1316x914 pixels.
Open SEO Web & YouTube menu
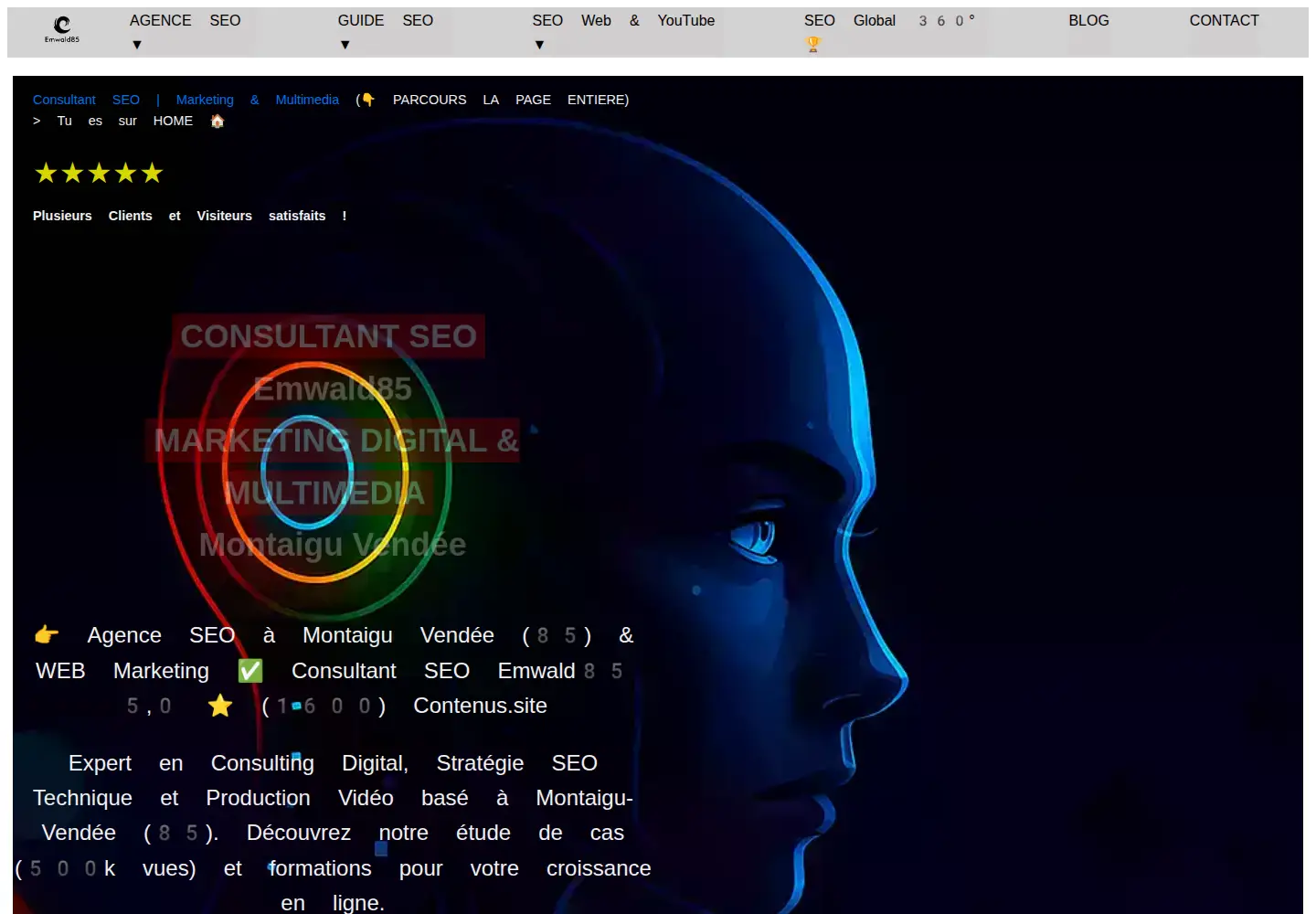click(x=623, y=20)
